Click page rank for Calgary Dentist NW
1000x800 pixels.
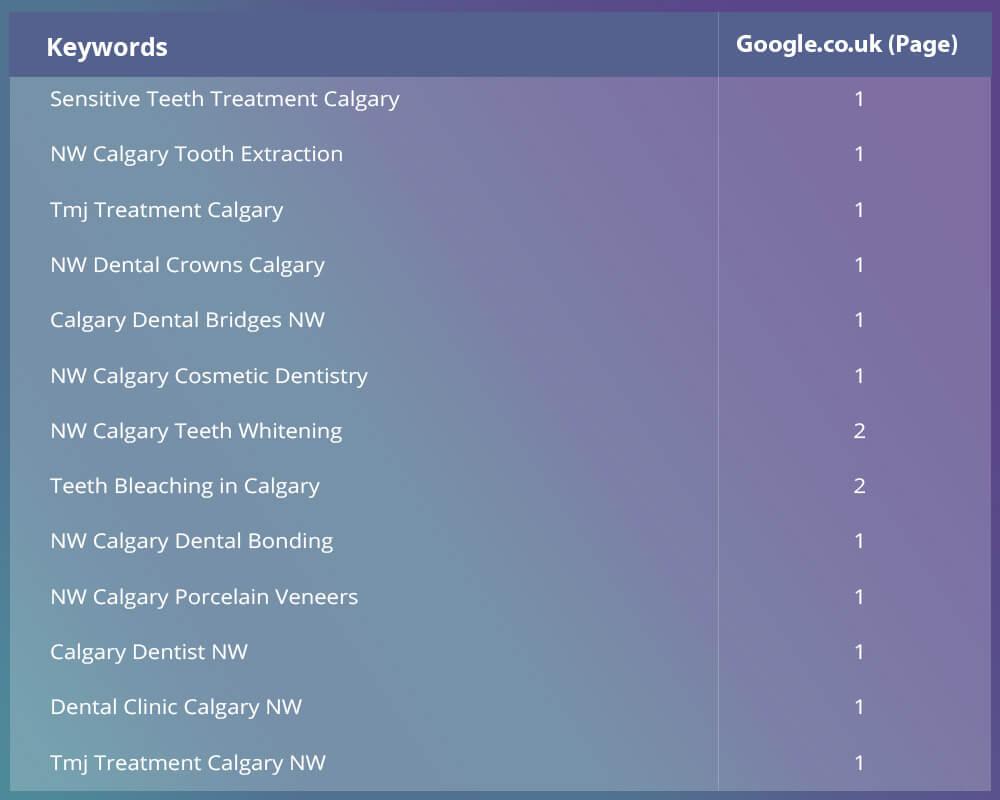pos(859,652)
